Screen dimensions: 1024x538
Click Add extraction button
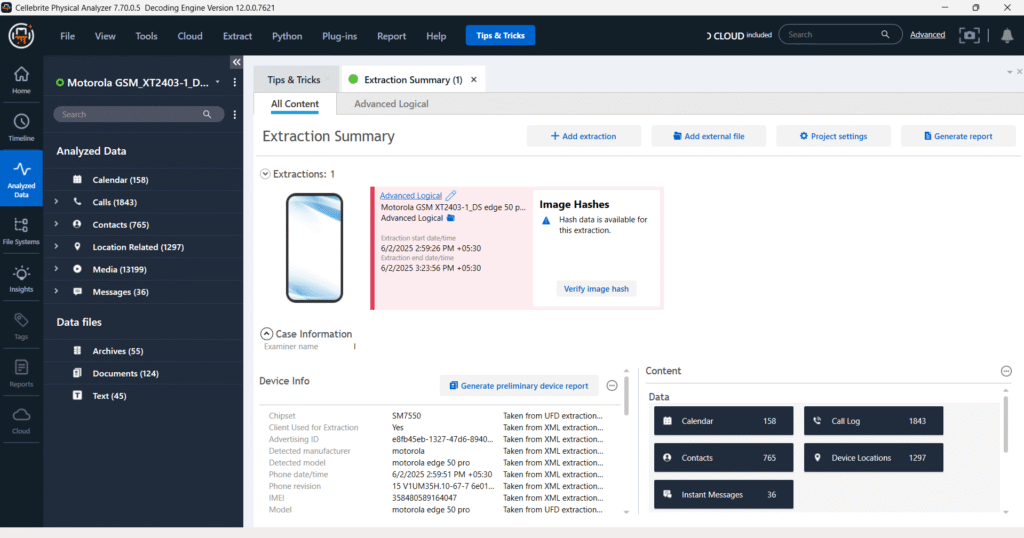click(x=584, y=136)
